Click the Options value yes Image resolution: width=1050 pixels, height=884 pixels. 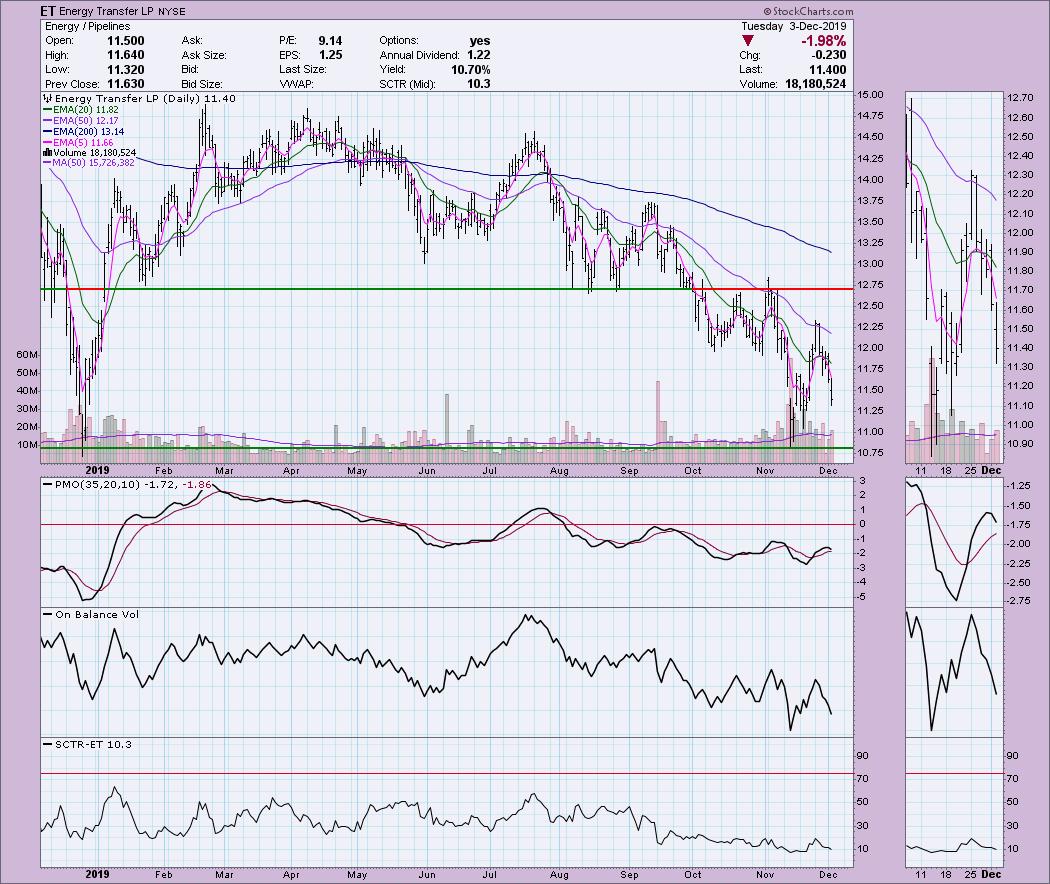(479, 41)
